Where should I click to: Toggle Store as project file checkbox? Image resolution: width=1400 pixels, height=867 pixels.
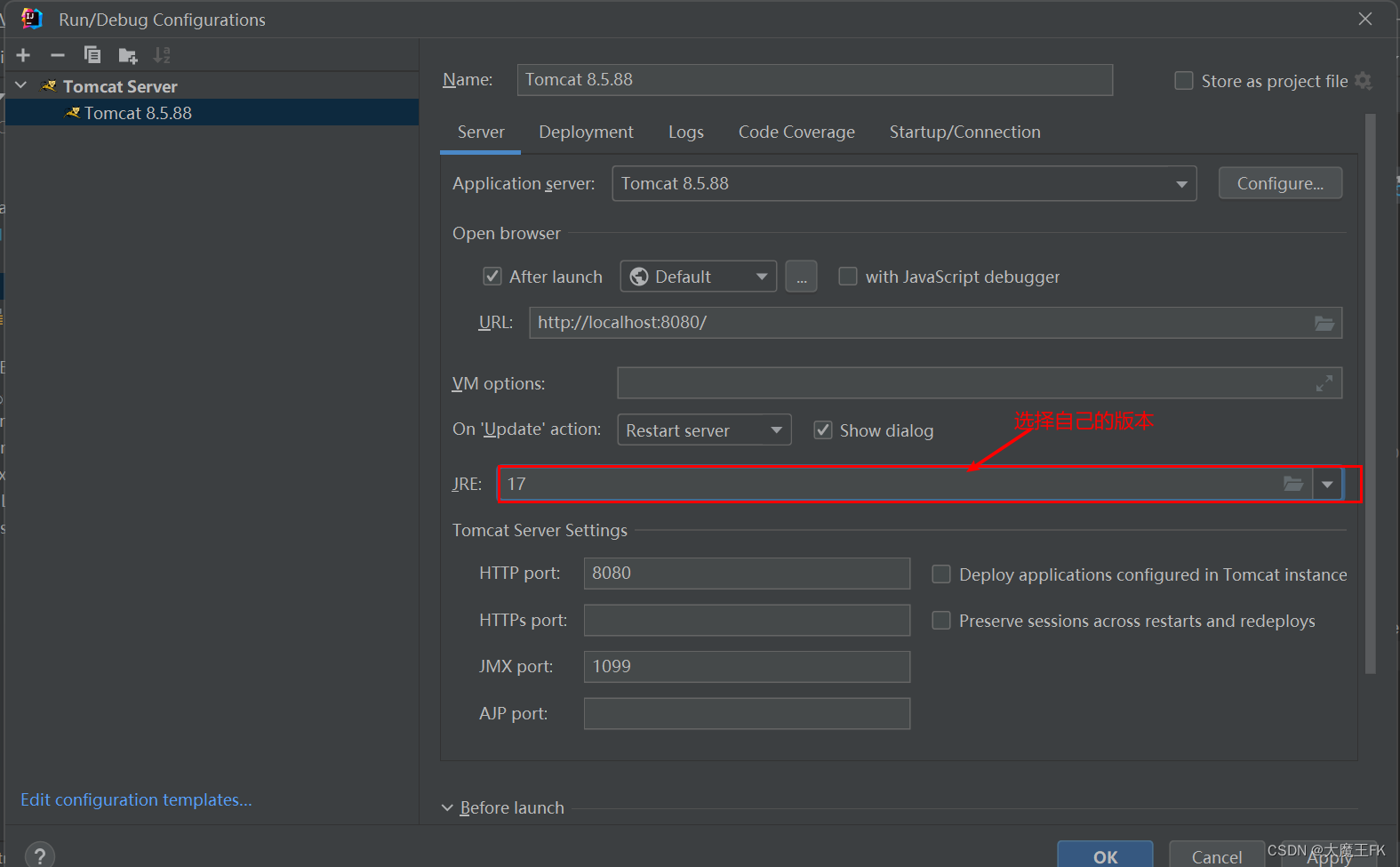point(1184,81)
